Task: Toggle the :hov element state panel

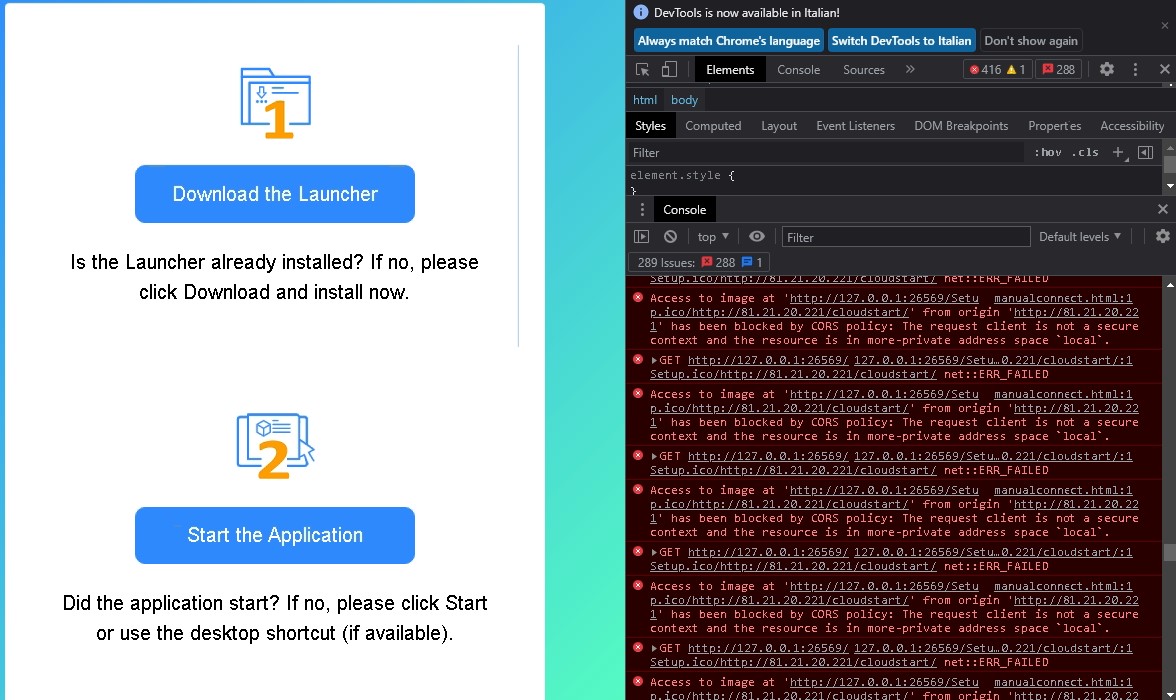Action: (x=1047, y=153)
